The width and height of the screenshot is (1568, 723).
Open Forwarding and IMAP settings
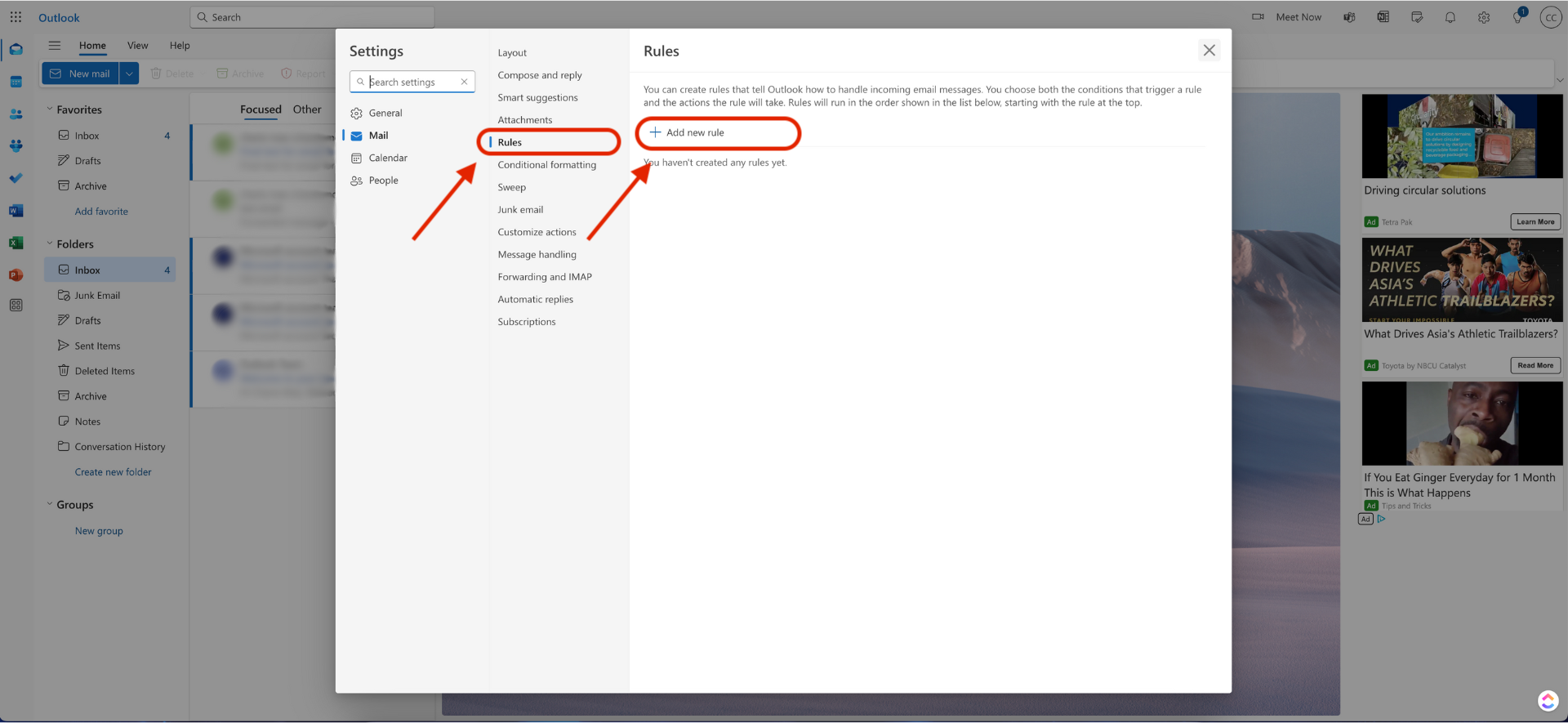click(x=545, y=277)
